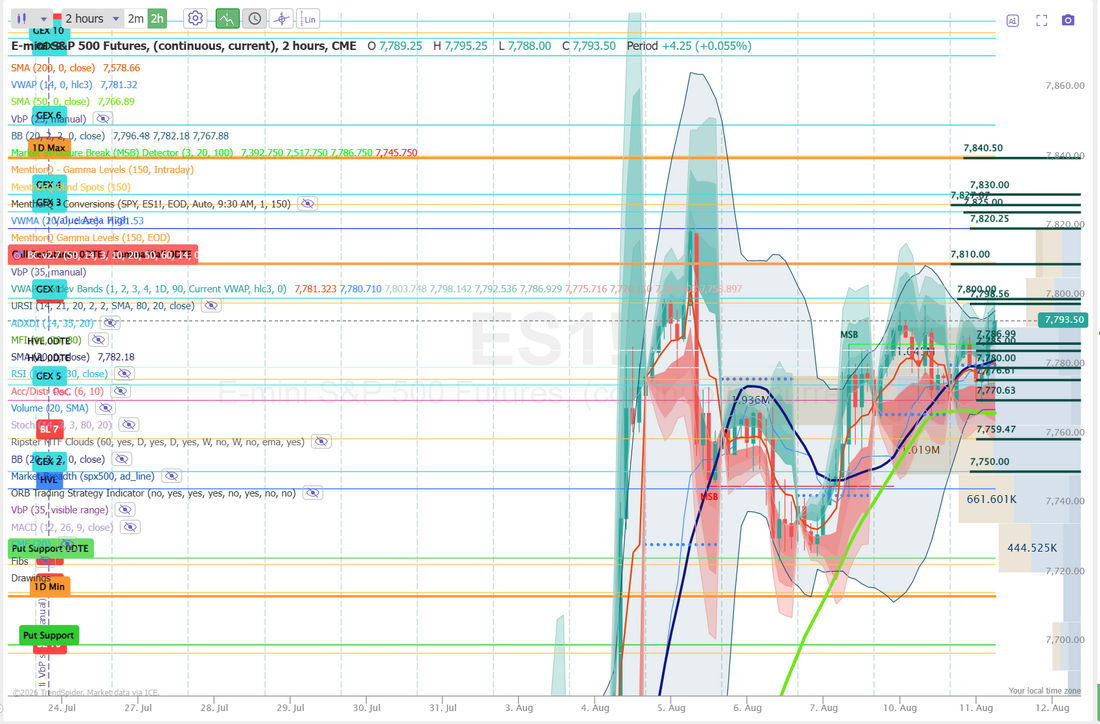This screenshot has height=724, width=1100.
Task: Click the VbP (35, manual) label
Action: (x=48, y=272)
